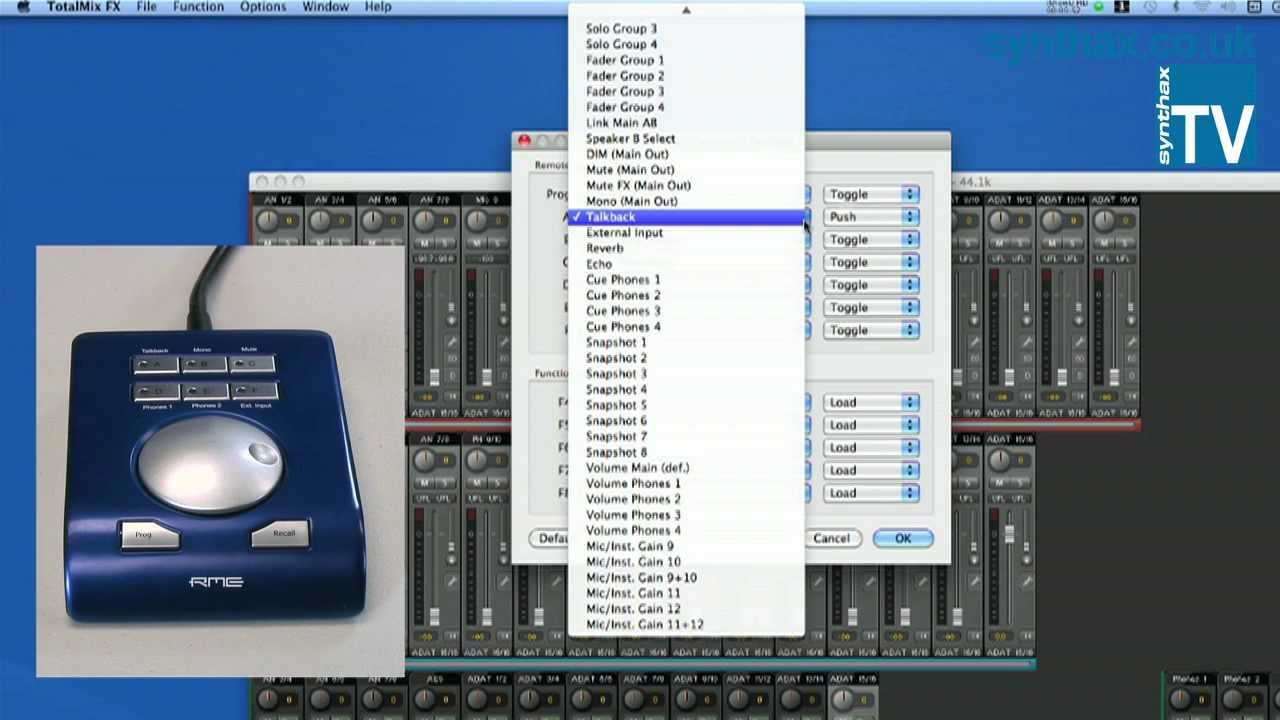Screen dimensions: 1280x720
Task: Click the ADAT 13/14 top channel fader handle
Action: [1062, 377]
